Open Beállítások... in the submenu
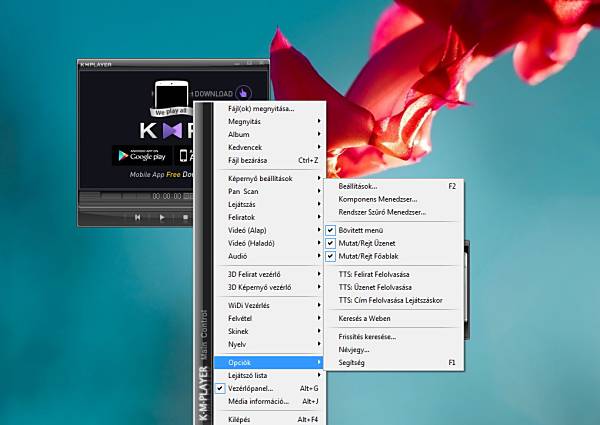This screenshot has height=425, width=600. click(x=393, y=186)
